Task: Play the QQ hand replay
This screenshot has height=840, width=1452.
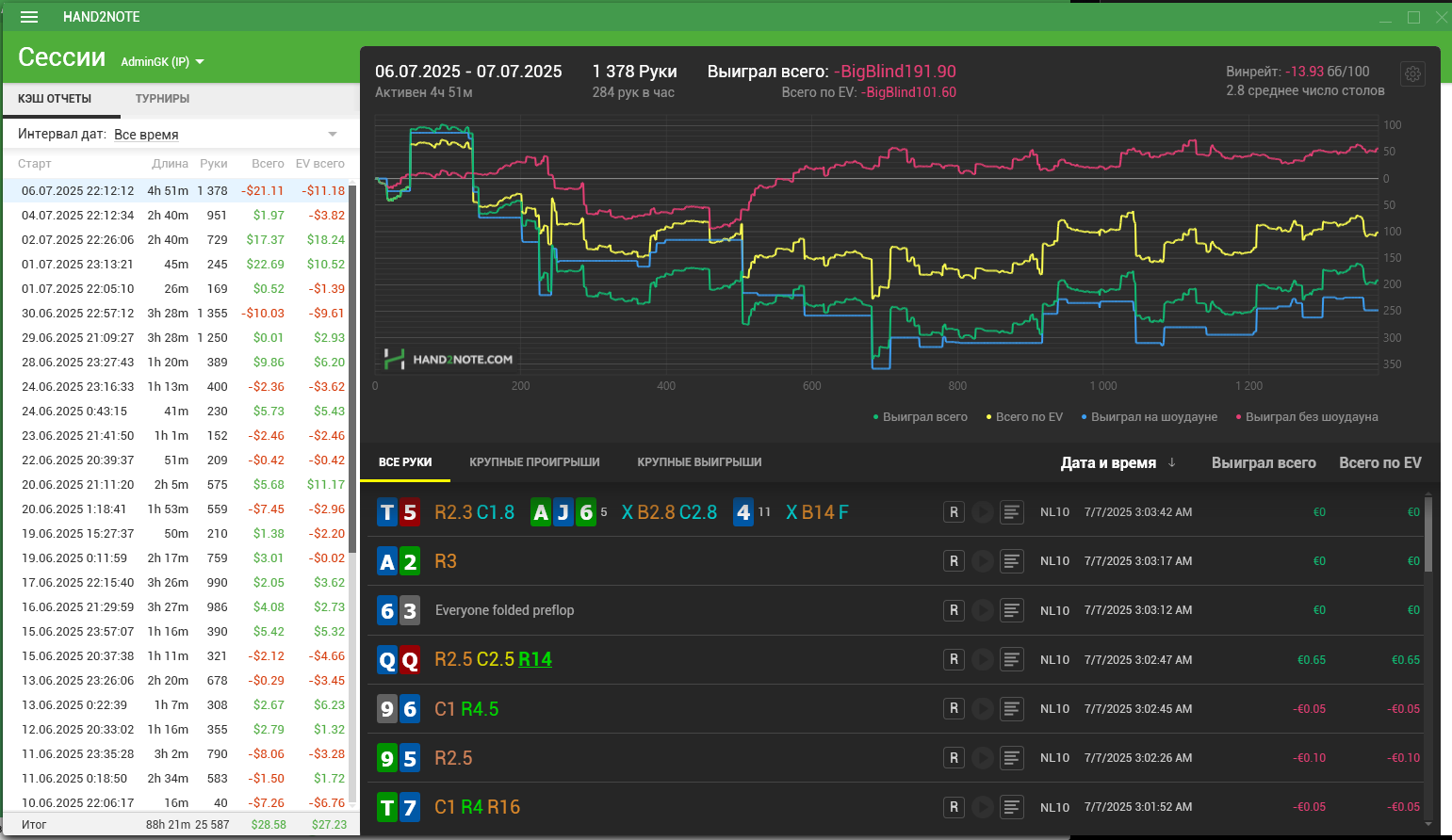Action: (x=983, y=659)
